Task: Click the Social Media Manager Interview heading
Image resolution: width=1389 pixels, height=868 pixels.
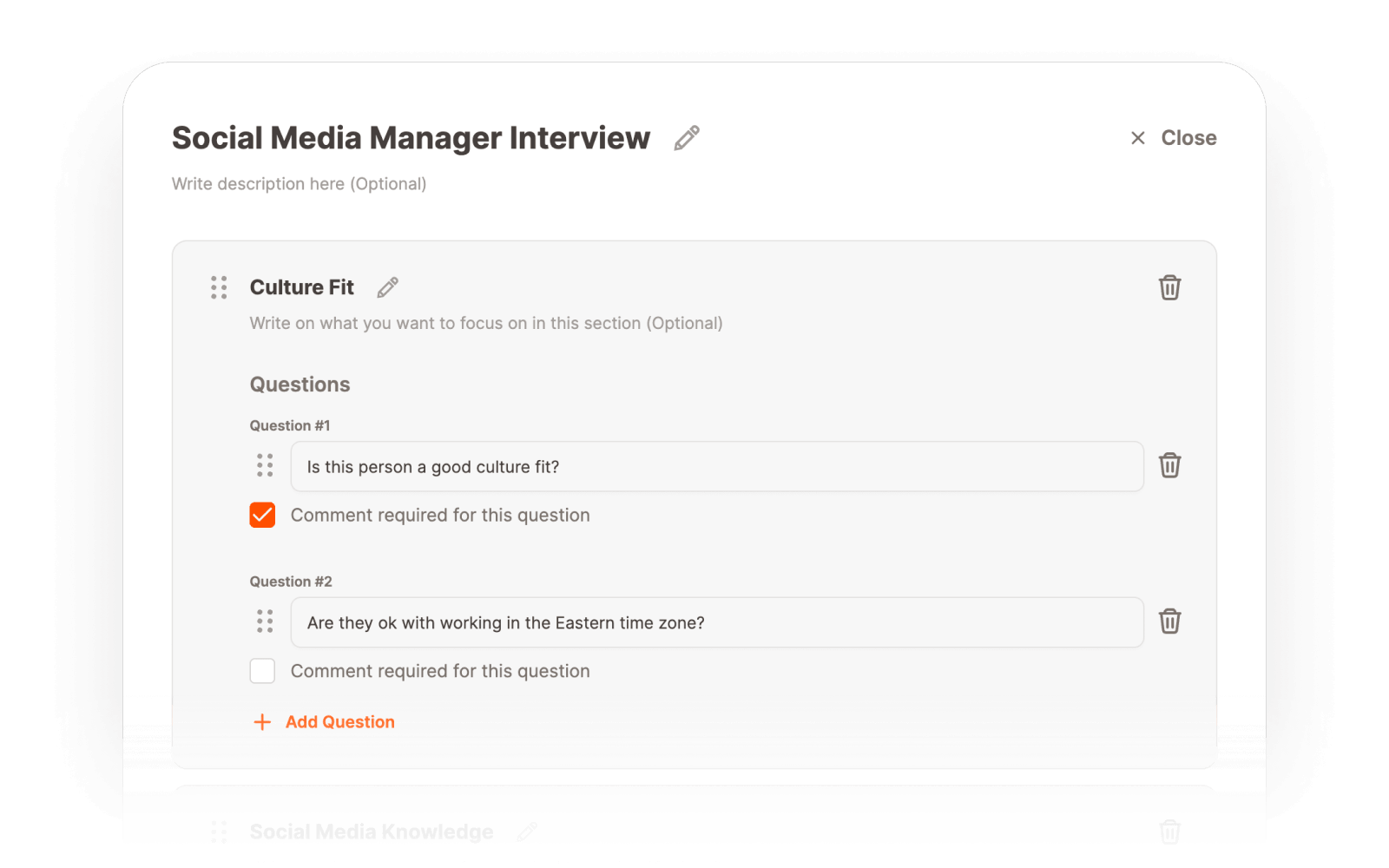Action: [x=411, y=138]
